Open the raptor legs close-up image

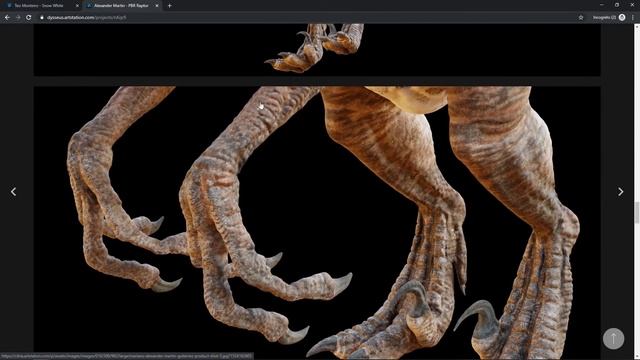(317, 222)
